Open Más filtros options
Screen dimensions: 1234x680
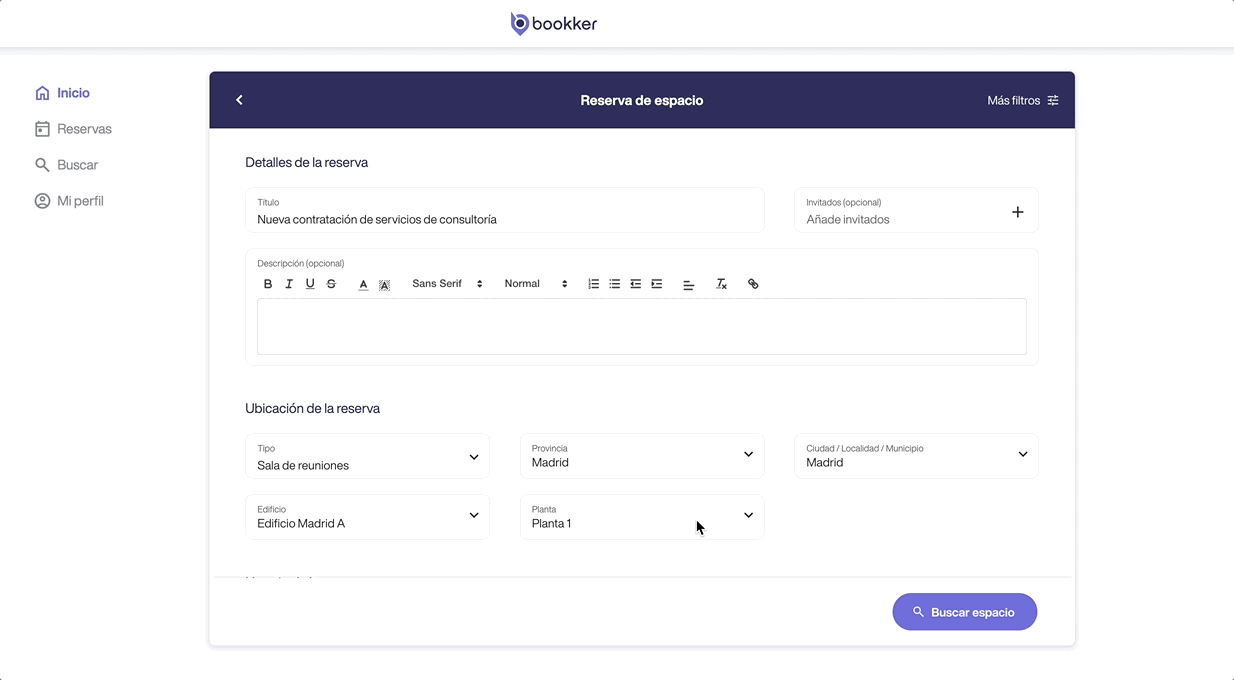pos(1022,101)
